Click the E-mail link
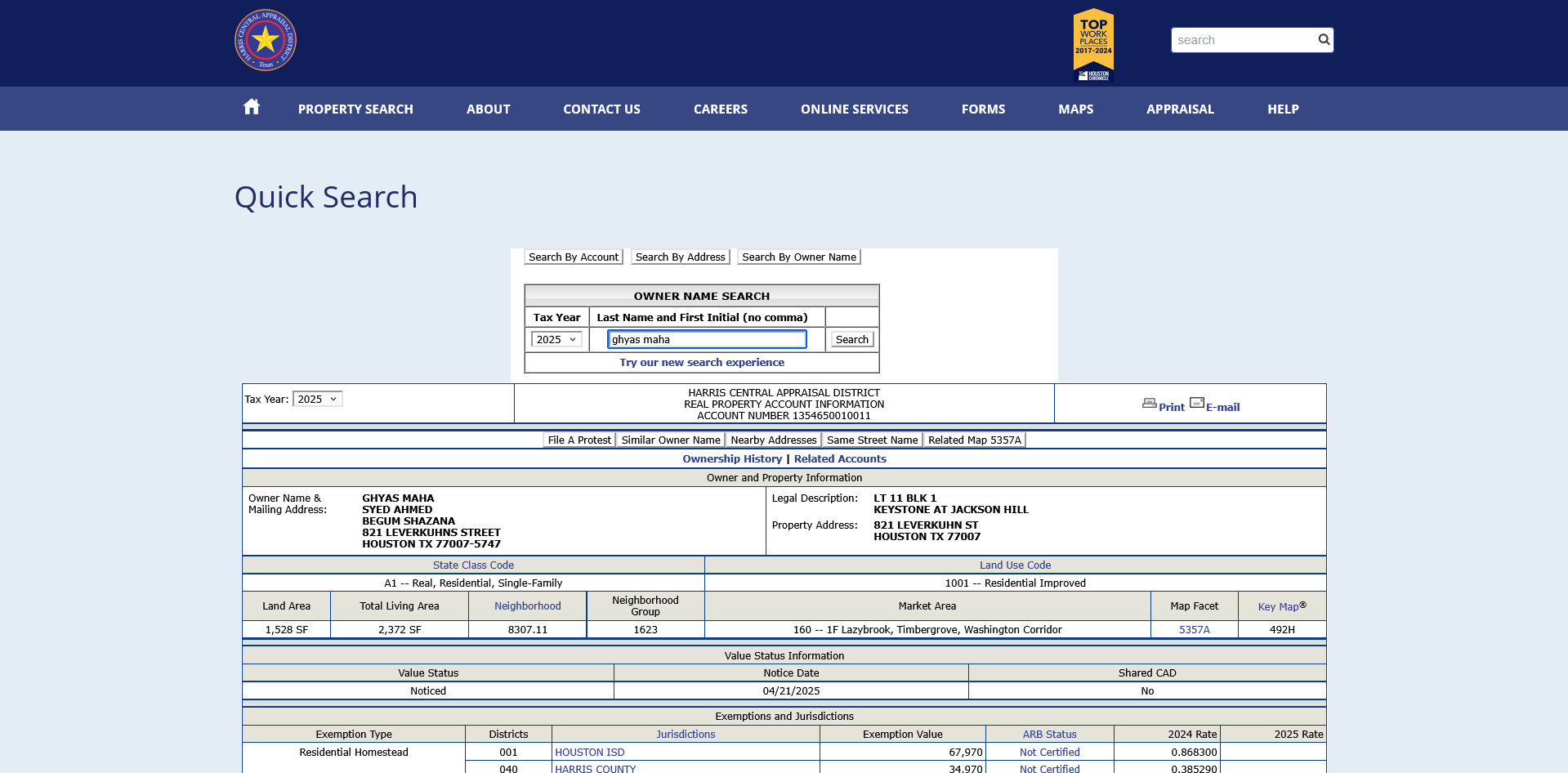The width and height of the screenshot is (1568, 773). click(x=1223, y=407)
